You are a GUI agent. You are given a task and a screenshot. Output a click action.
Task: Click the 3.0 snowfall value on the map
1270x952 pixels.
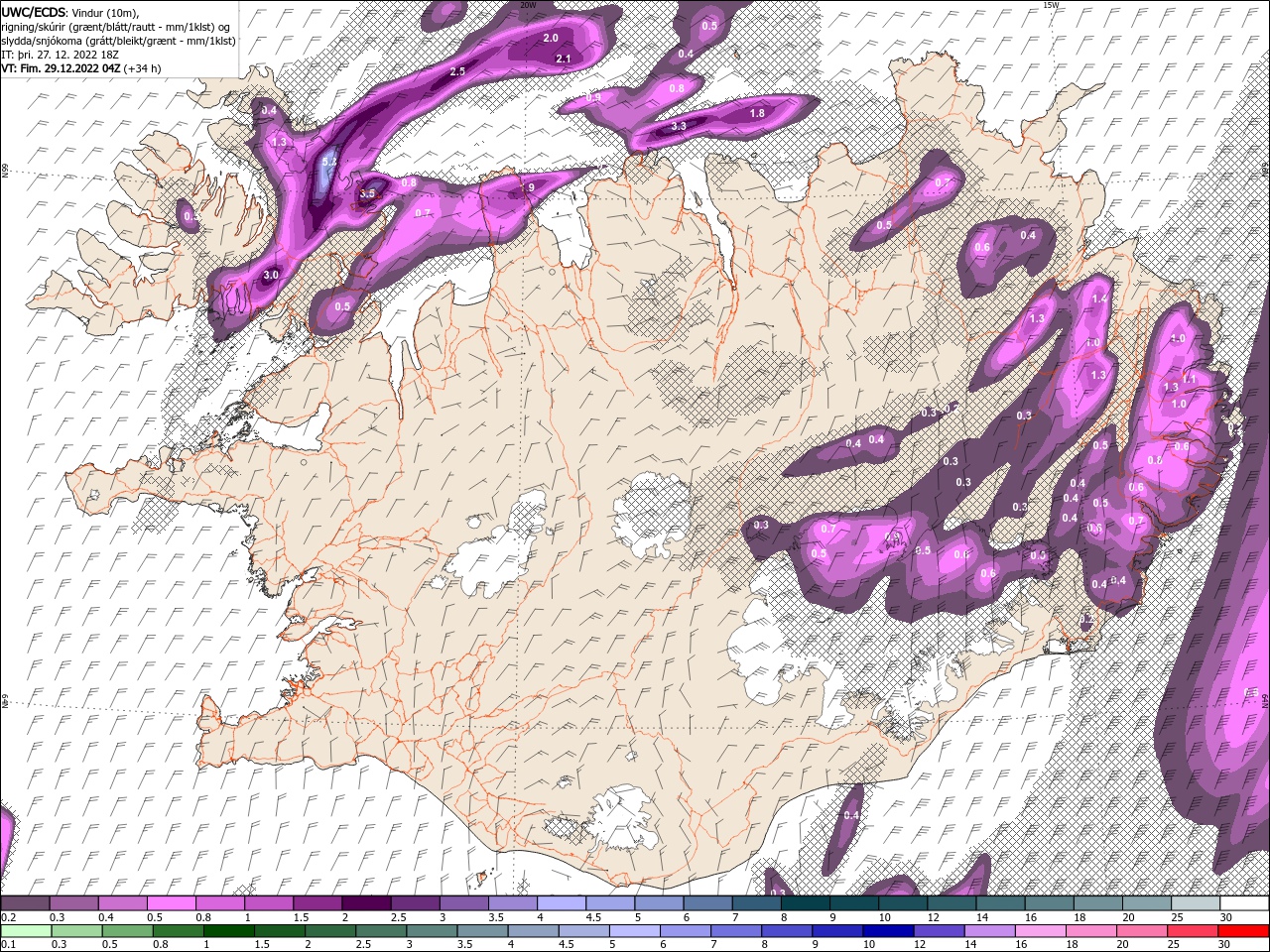pyautogui.click(x=270, y=275)
